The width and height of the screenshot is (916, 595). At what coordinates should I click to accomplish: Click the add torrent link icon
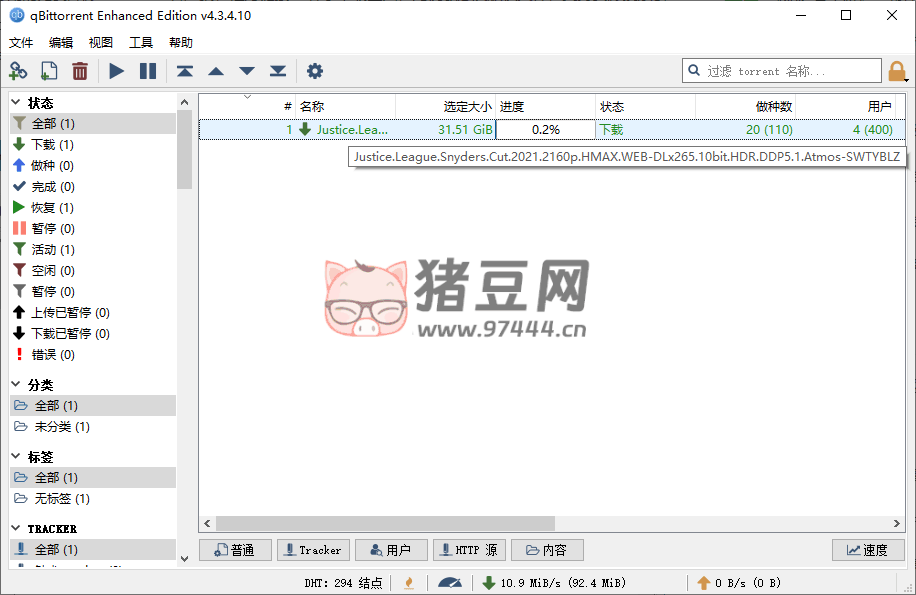[x=18, y=71]
